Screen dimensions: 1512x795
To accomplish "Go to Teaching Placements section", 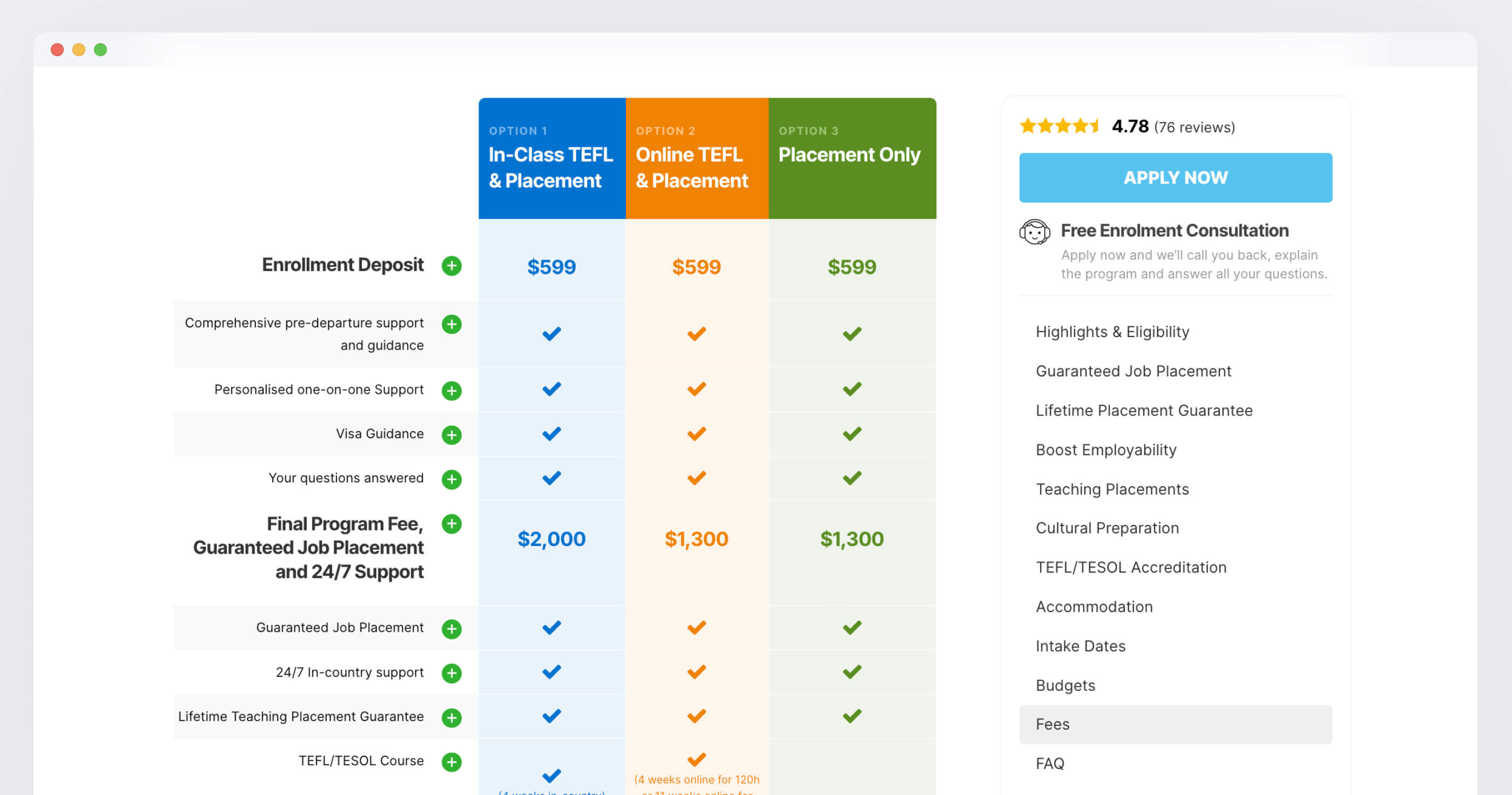I will [1112, 489].
